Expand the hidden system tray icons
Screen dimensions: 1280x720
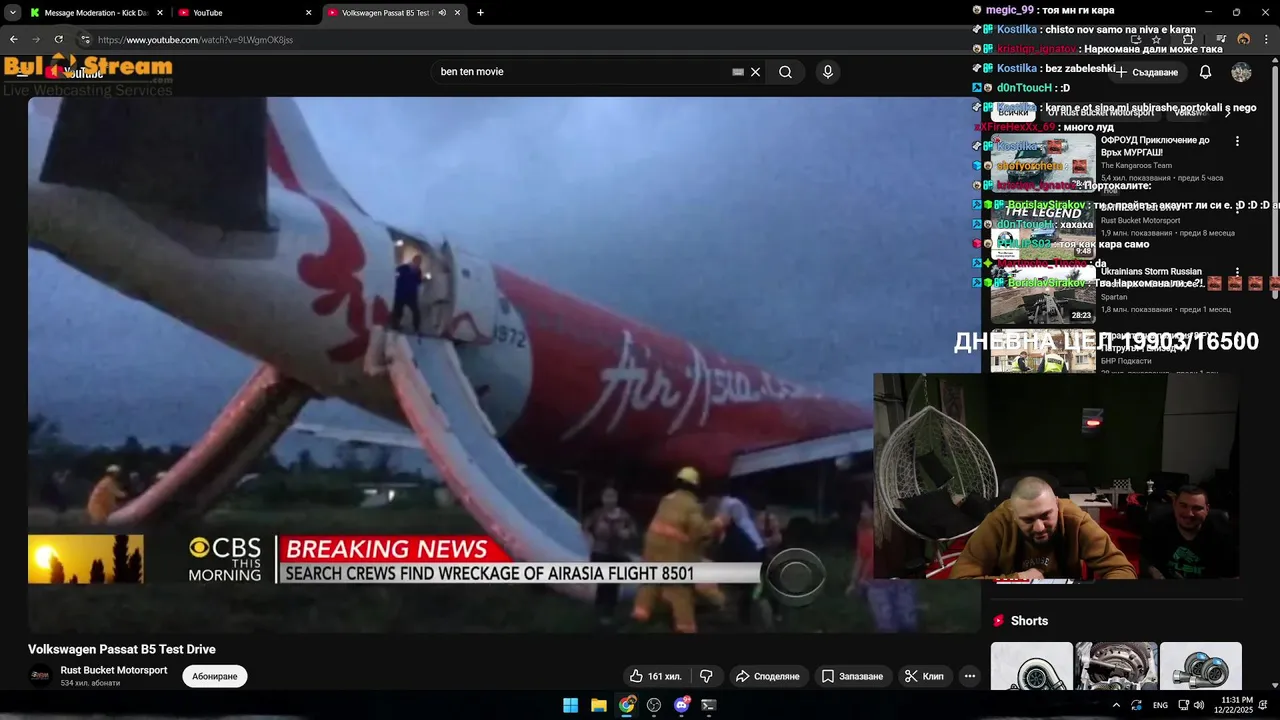(1116, 705)
